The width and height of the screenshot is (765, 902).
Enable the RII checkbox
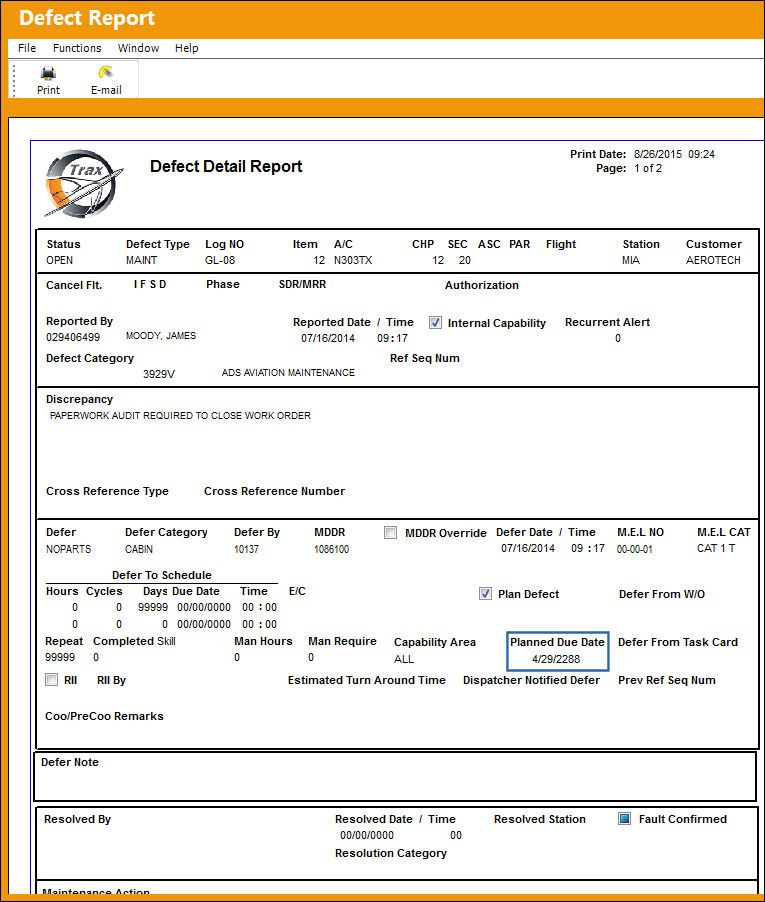tap(52, 680)
